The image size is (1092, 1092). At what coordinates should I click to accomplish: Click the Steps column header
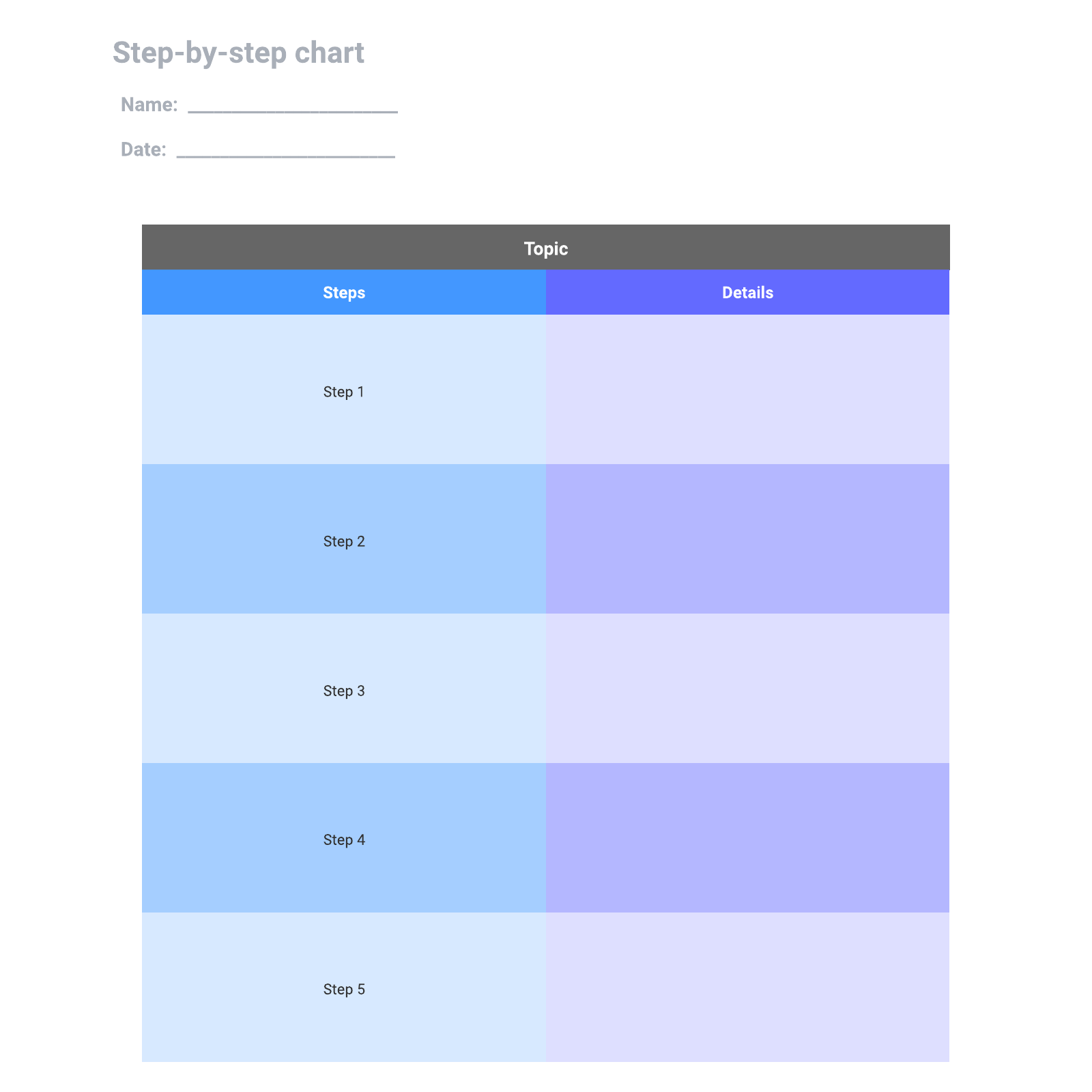[x=344, y=292]
